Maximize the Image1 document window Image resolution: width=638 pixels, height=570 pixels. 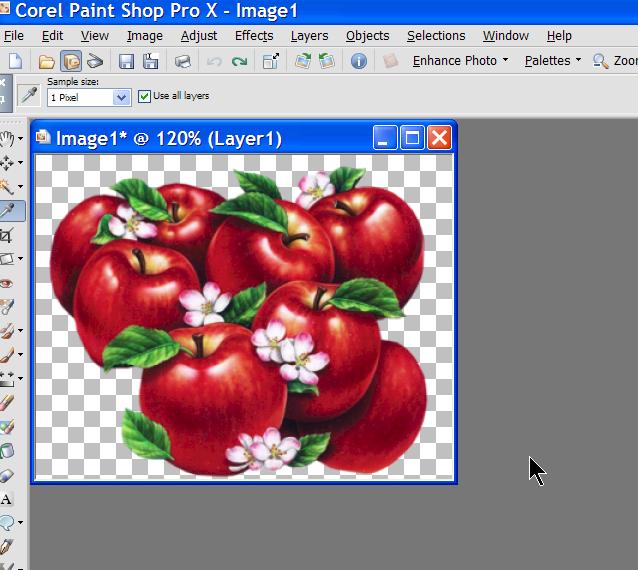[x=412, y=138]
